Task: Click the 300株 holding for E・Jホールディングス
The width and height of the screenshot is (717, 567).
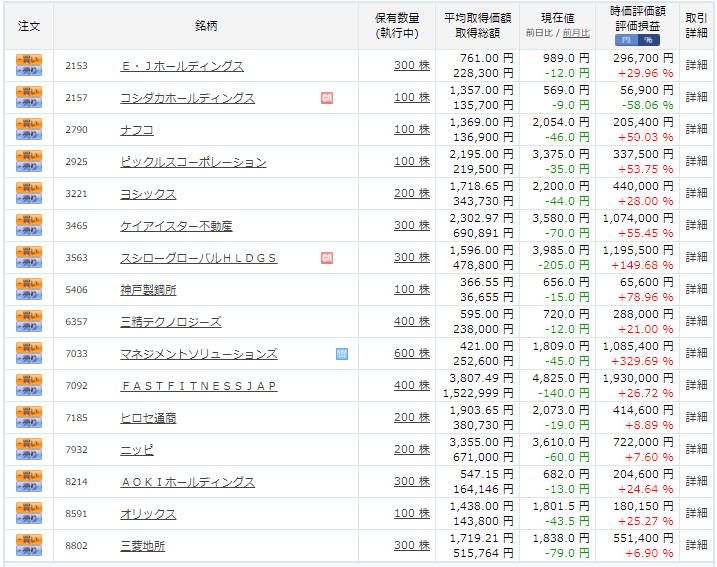Action: pyautogui.click(x=412, y=65)
